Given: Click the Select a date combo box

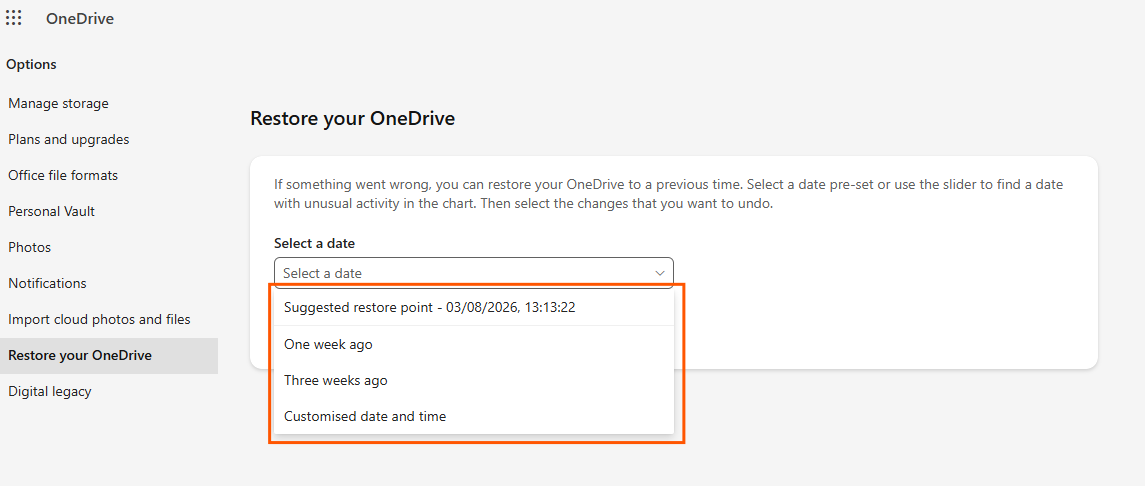Looking at the screenshot, I should [474, 273].
